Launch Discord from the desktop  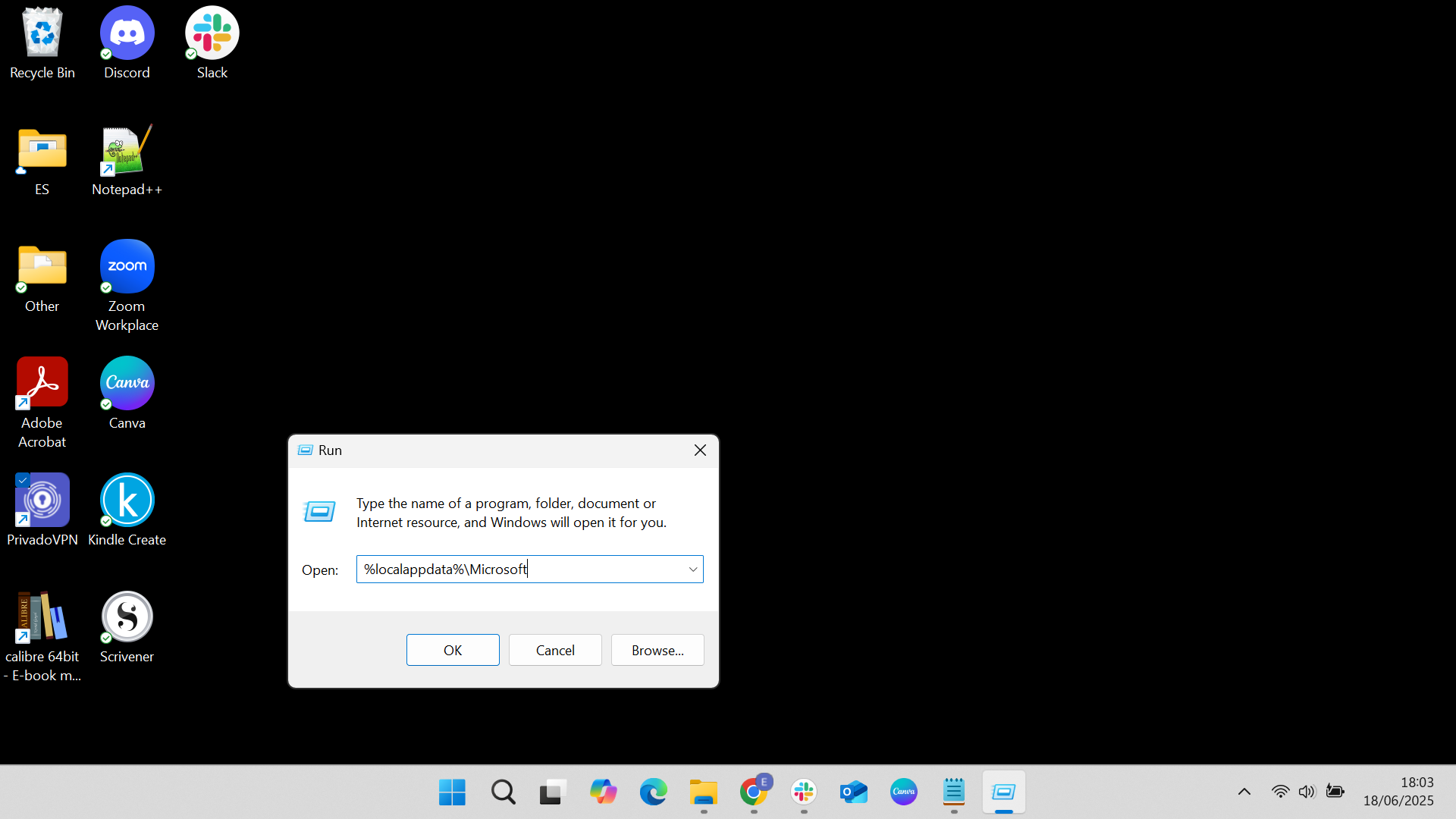[x=127, y=43]
